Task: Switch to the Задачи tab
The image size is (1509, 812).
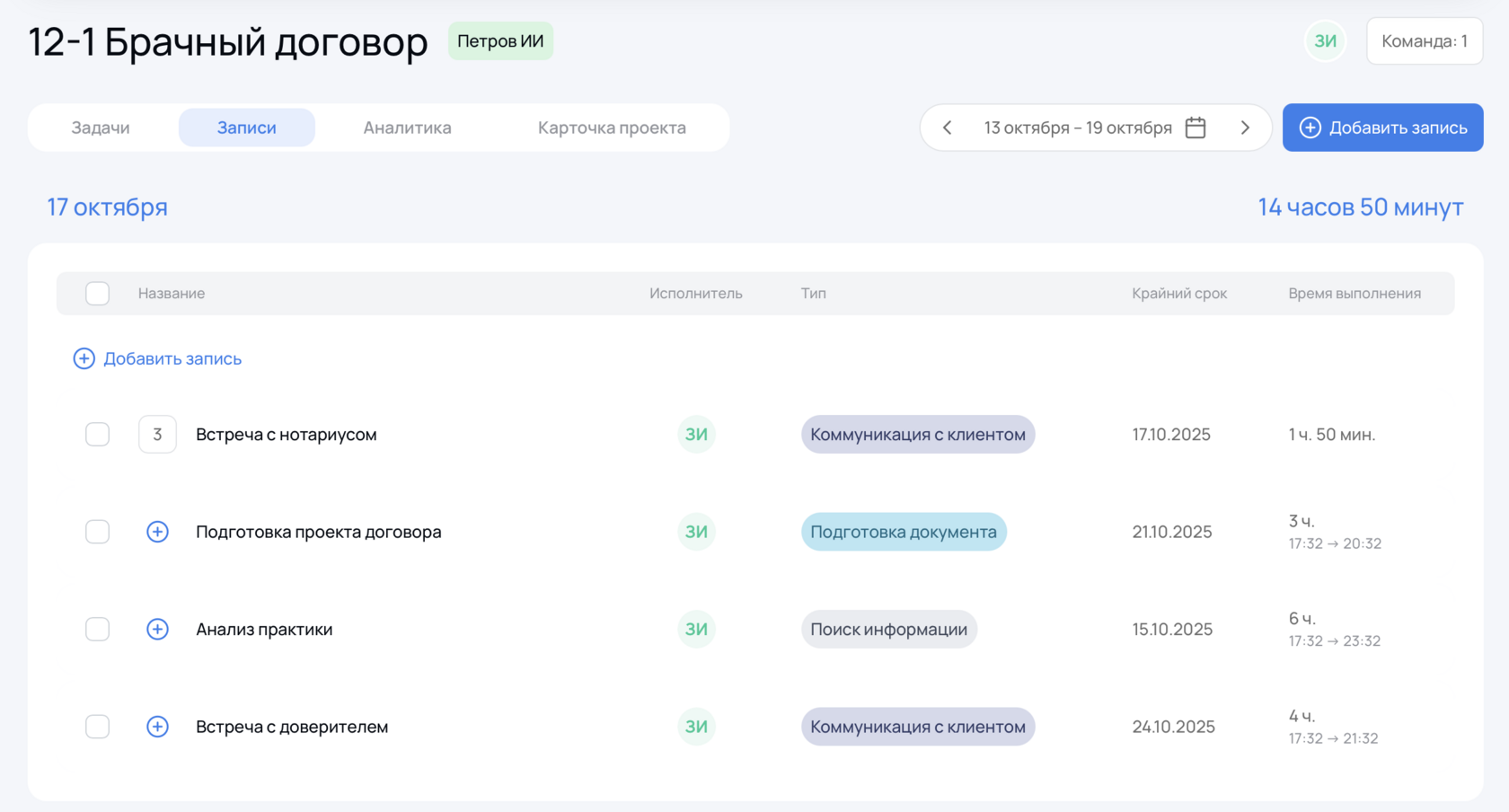Action: tap(101, 128)
